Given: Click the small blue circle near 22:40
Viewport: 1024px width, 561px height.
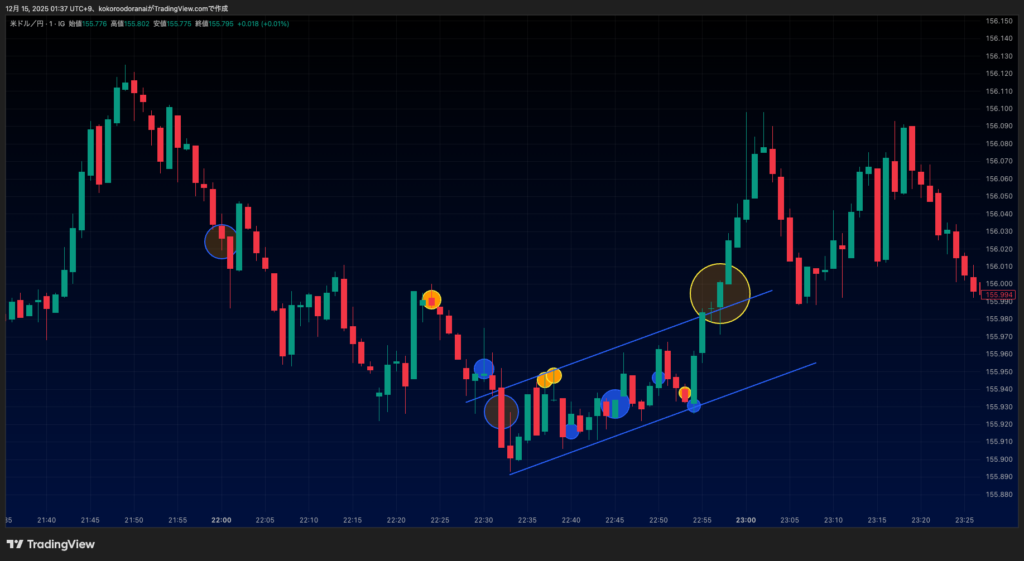Looking at the screenshot, I should tap(571, 431).
